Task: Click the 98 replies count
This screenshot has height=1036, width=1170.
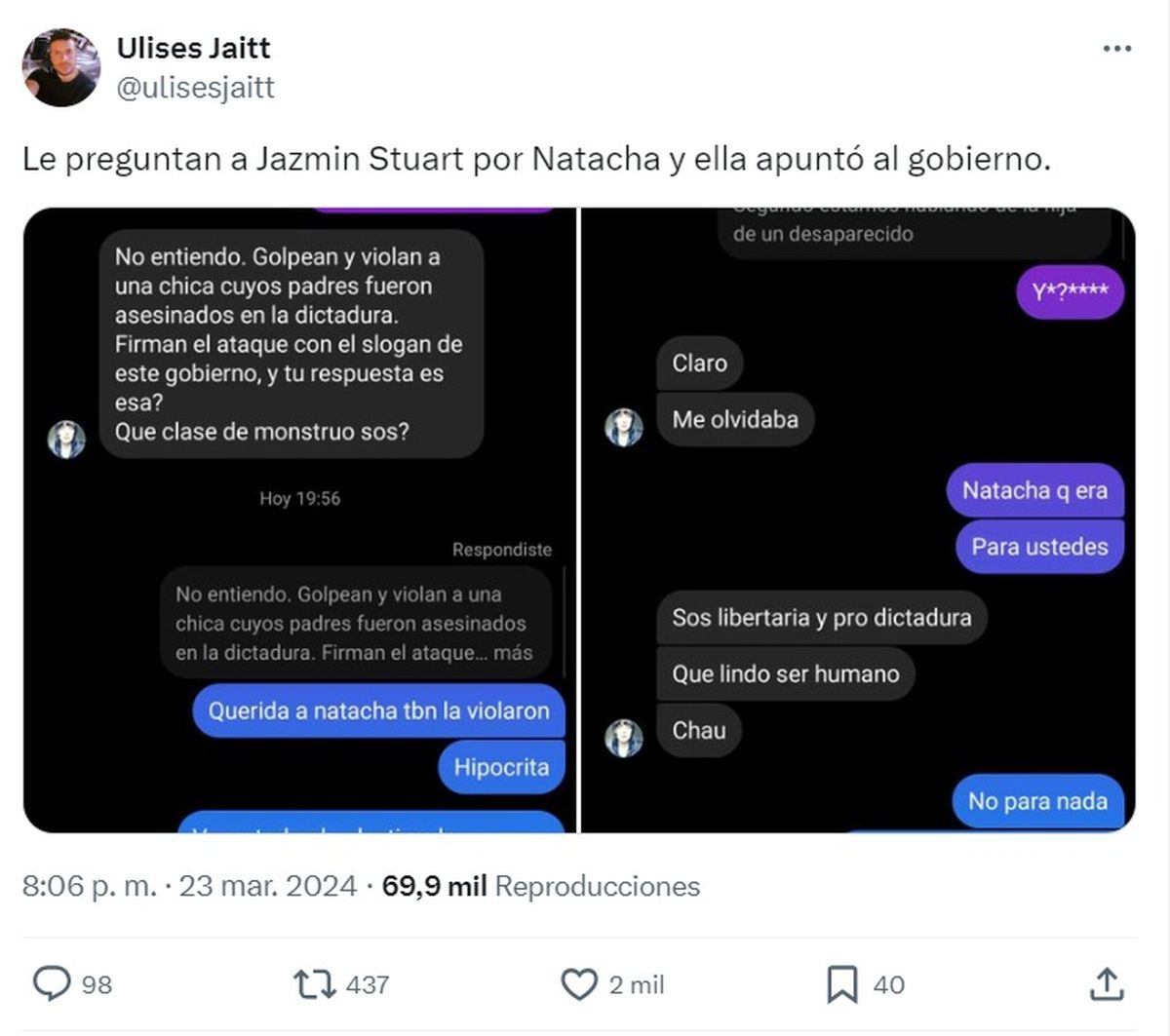Action: (x=97, y=985)
